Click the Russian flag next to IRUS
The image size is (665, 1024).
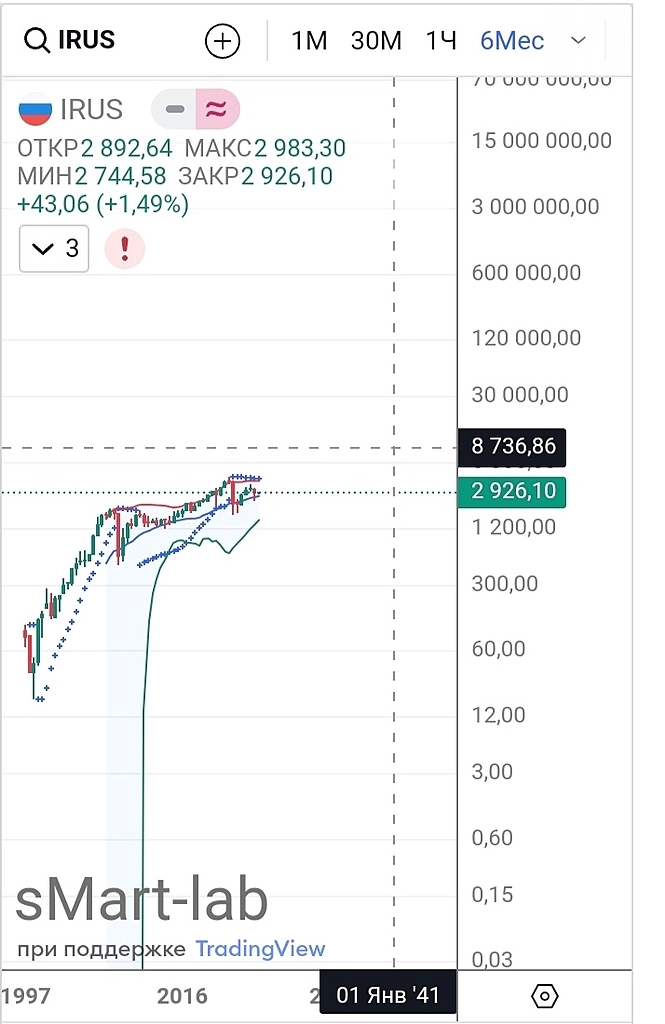click(36, 109)
